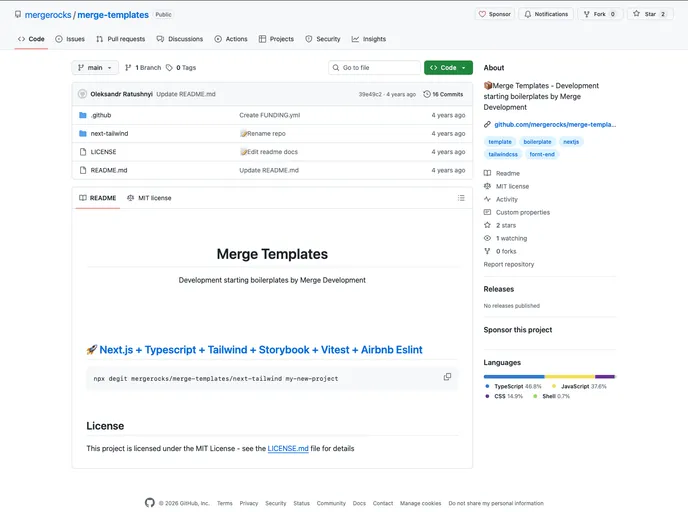Switch to the Issues tab
Viewport: 688px width, 512px height.
[70, 39]
